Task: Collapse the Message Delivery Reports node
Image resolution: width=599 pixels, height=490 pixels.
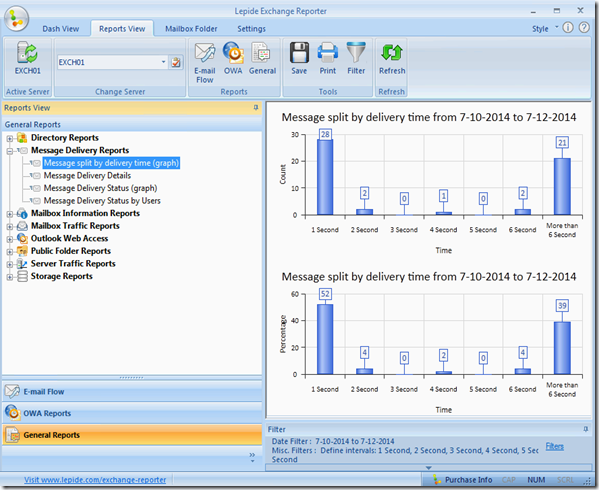Action: tap(10, 151)
